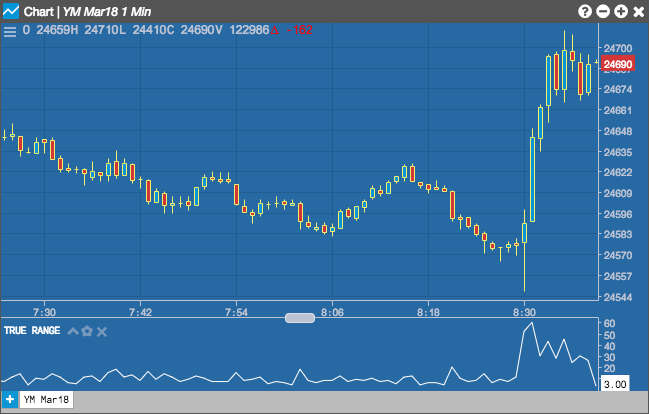649x414 pixels.
Task: Click the open value 24659
Action: point(51,30)
